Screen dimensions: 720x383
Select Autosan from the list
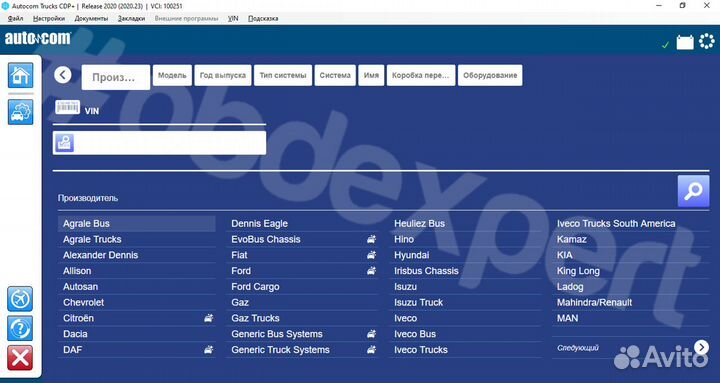137,287
